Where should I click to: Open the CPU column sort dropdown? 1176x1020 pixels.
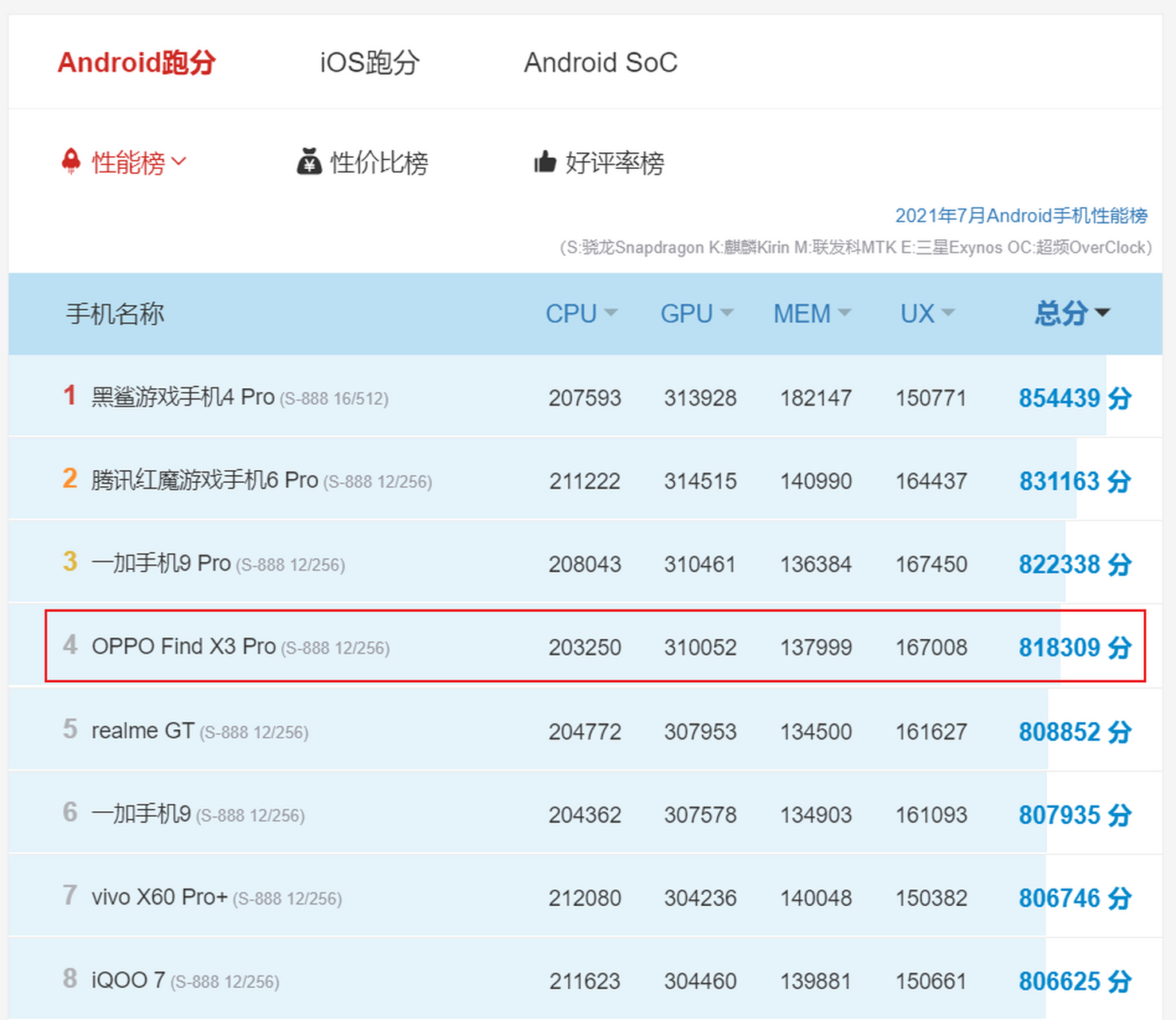[612, 314]
